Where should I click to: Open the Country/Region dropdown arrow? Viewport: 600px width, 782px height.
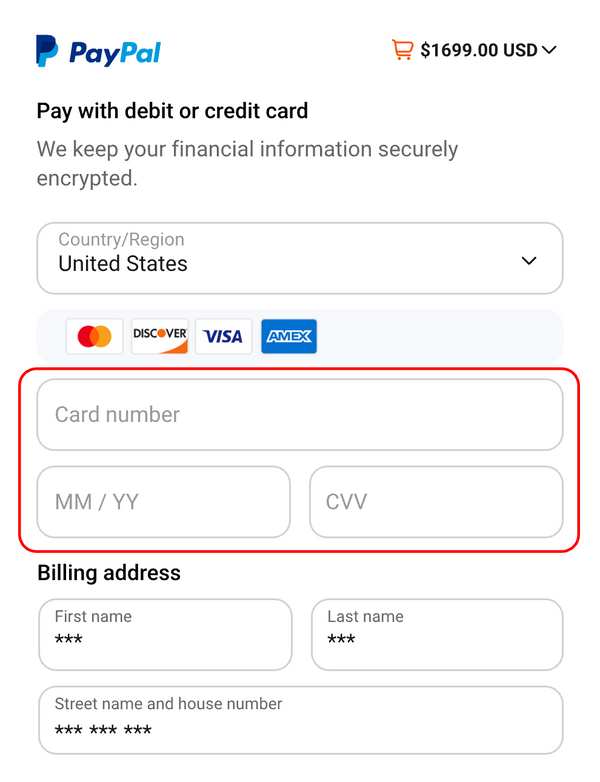529,261
